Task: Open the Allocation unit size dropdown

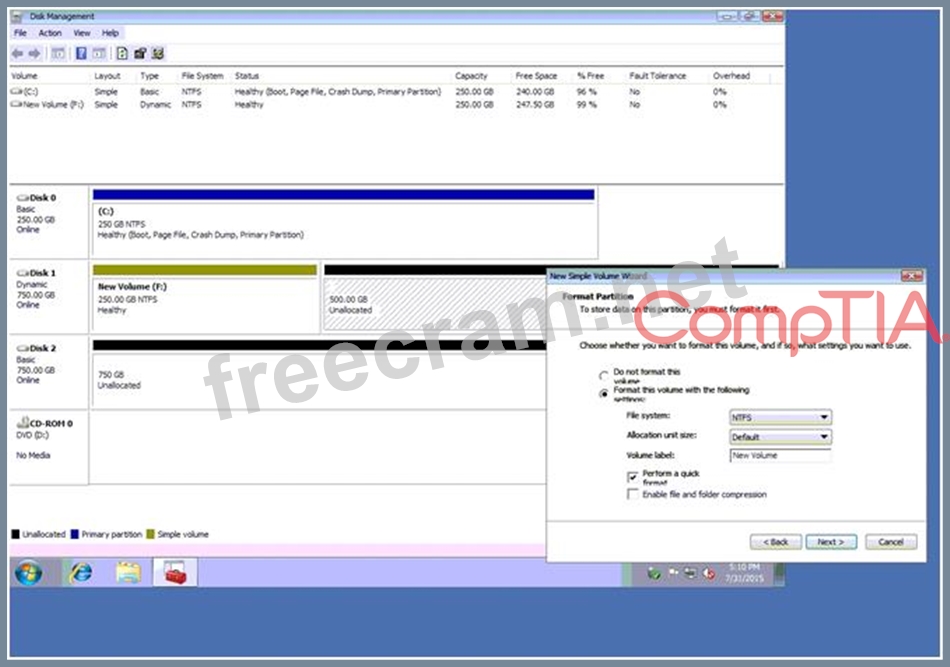Action: (780, 437)
